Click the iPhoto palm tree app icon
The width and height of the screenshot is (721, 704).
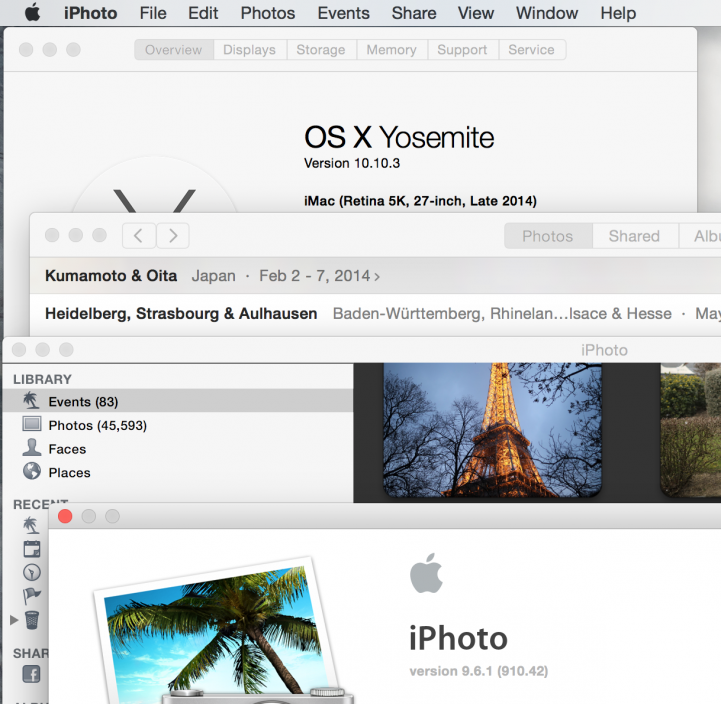pos(221,631)
